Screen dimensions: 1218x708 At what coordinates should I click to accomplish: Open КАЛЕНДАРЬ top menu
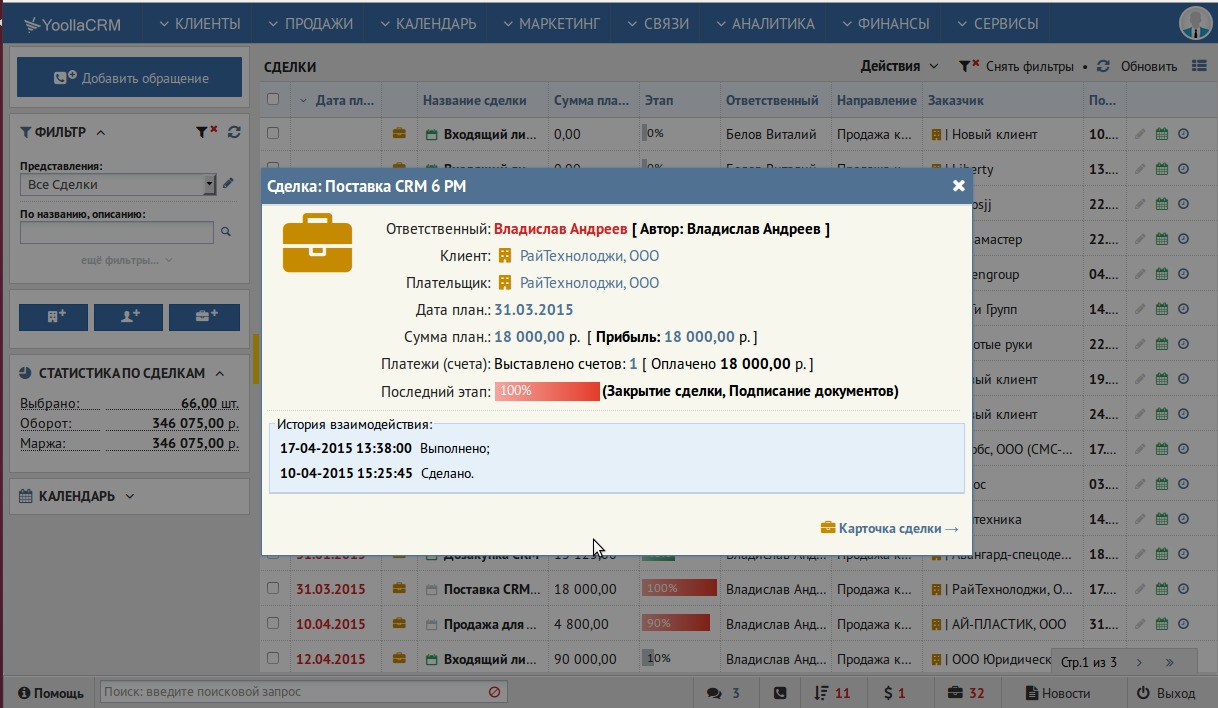(427, 23)
